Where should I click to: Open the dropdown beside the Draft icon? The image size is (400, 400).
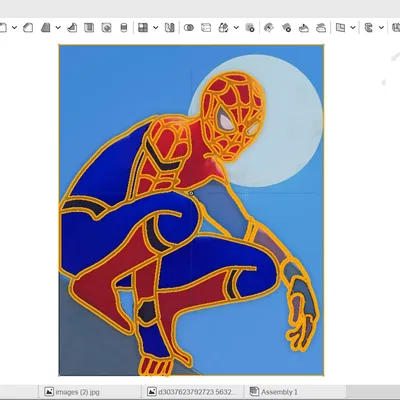(58, 28)
